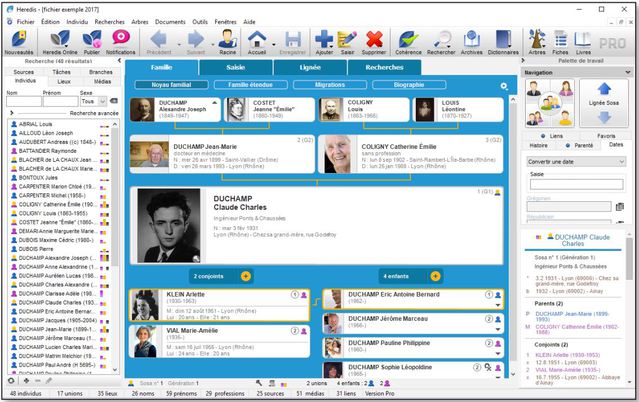
Task: Open the Branches search tab
Action: (x=101, y=72)
